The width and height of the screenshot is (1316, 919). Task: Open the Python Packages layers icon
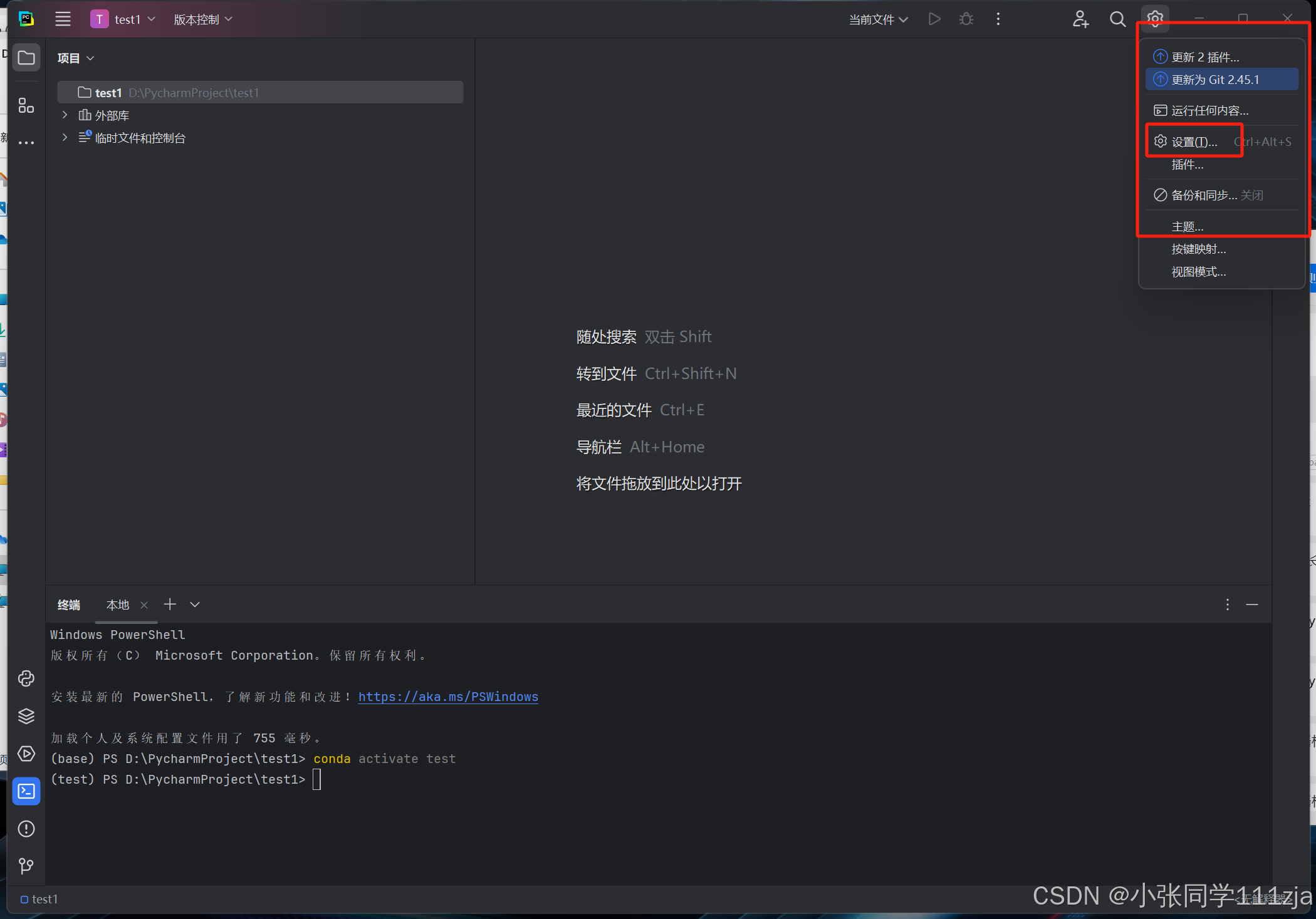pos(26,716)
